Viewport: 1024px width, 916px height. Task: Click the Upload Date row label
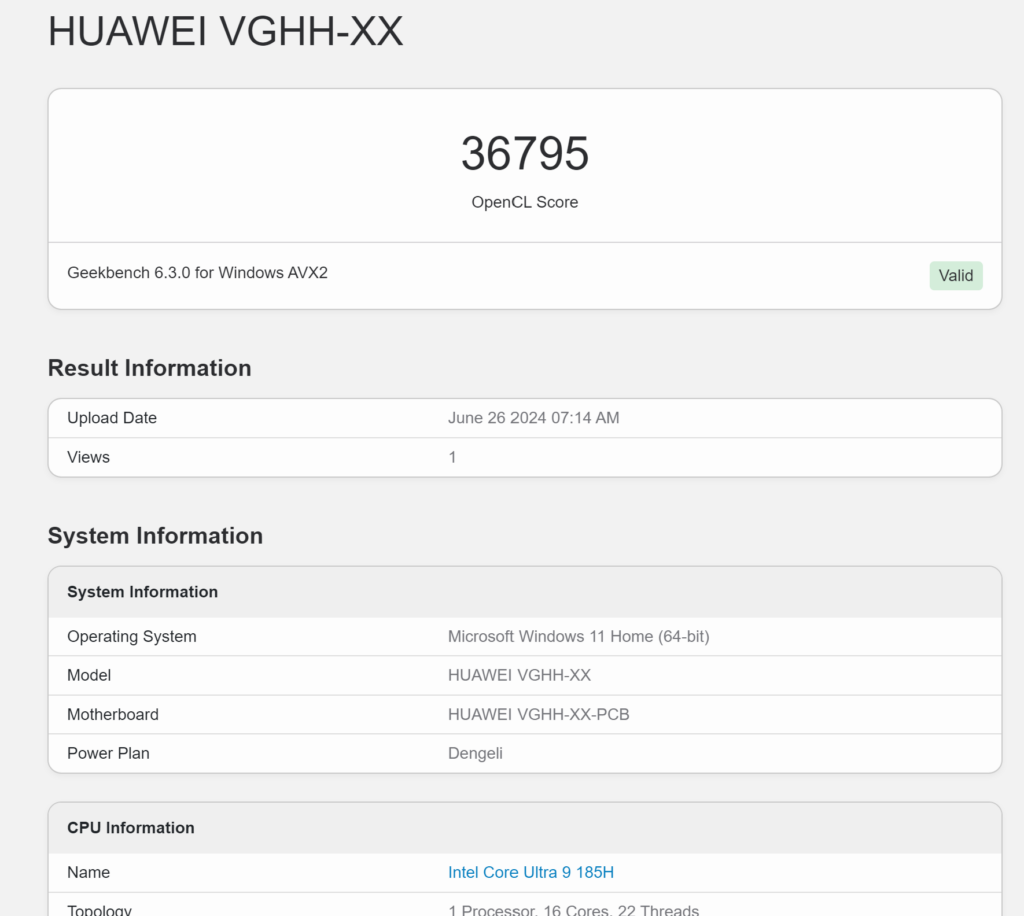(112, 418)
